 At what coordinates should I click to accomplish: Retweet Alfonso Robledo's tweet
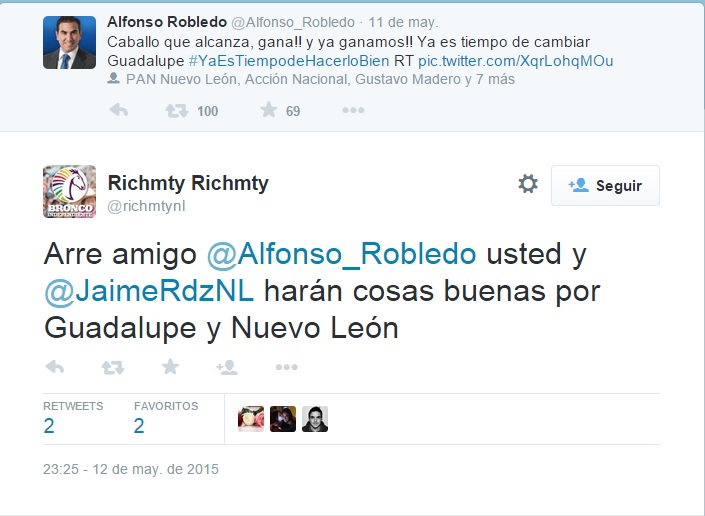[x=175, y=111]
